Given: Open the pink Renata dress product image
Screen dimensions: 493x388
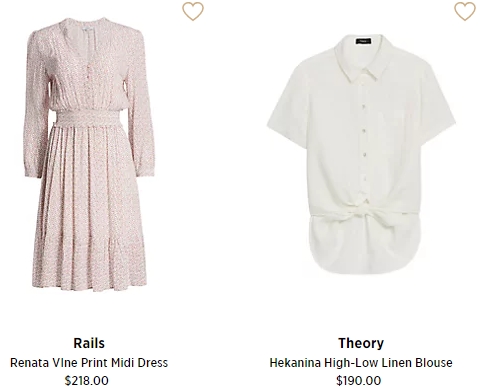Looking at the screenshot, I should coord(90,154).
